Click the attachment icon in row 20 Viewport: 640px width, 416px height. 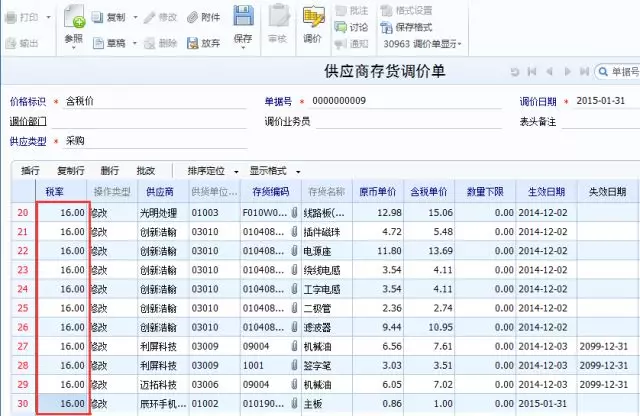point(294,212)
